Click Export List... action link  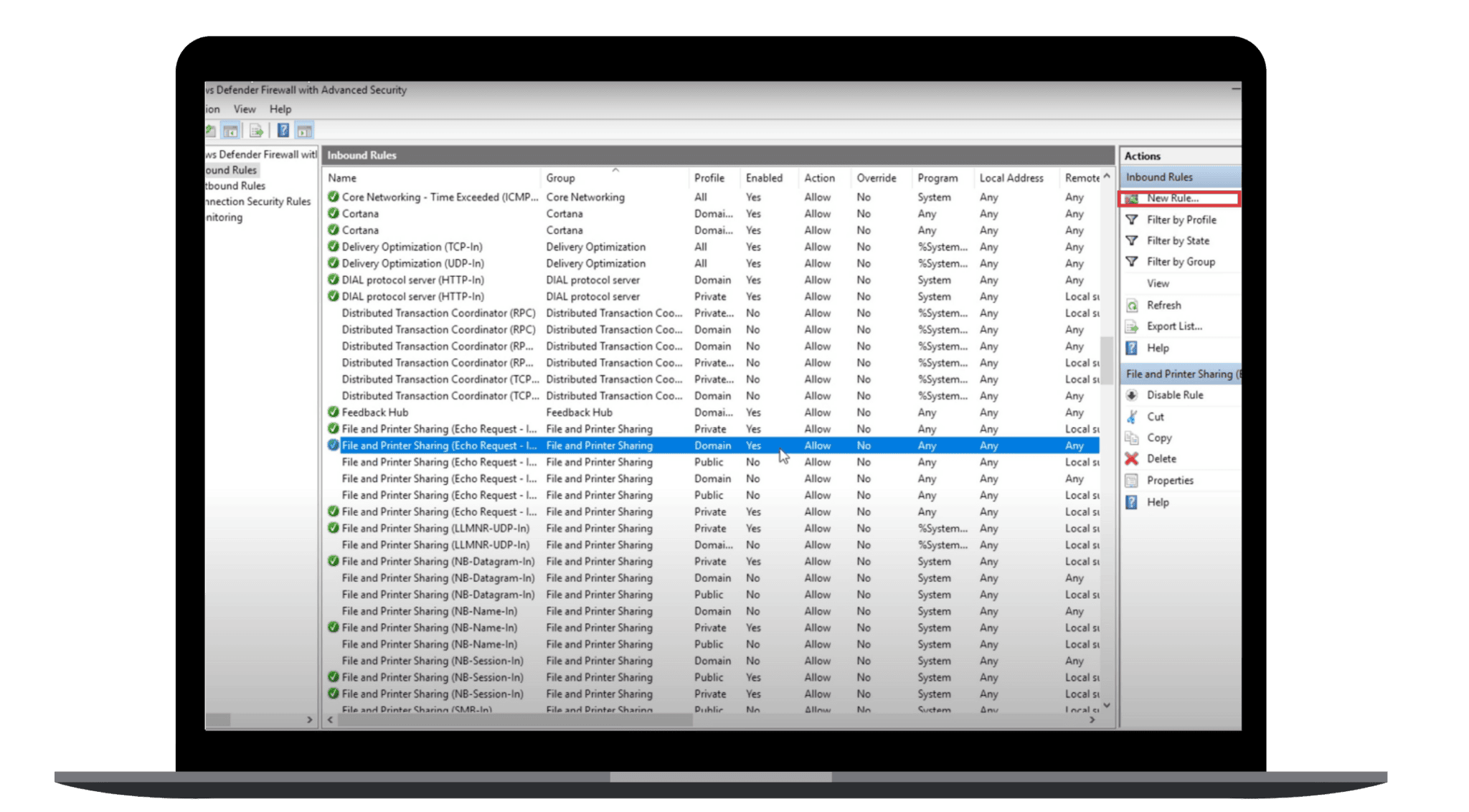coord(1173,326)
